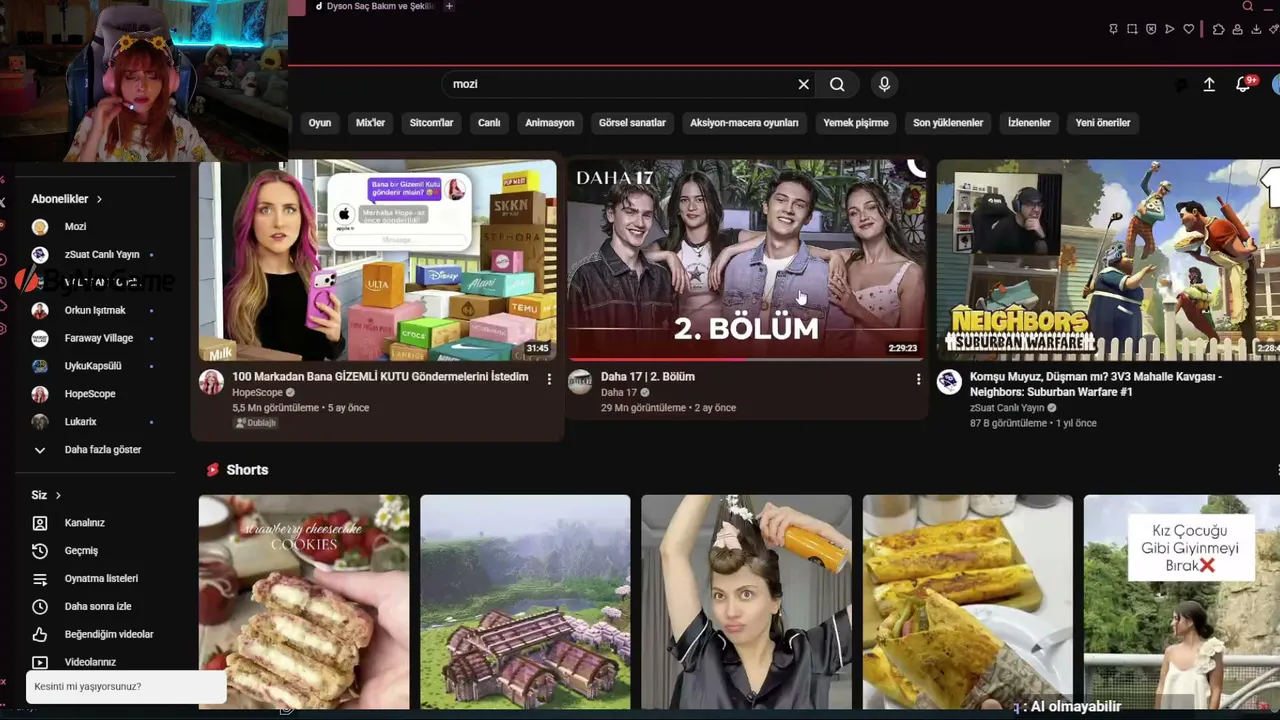
Task: Open the notifications bell showing 9+
Action: point(1244,84)
